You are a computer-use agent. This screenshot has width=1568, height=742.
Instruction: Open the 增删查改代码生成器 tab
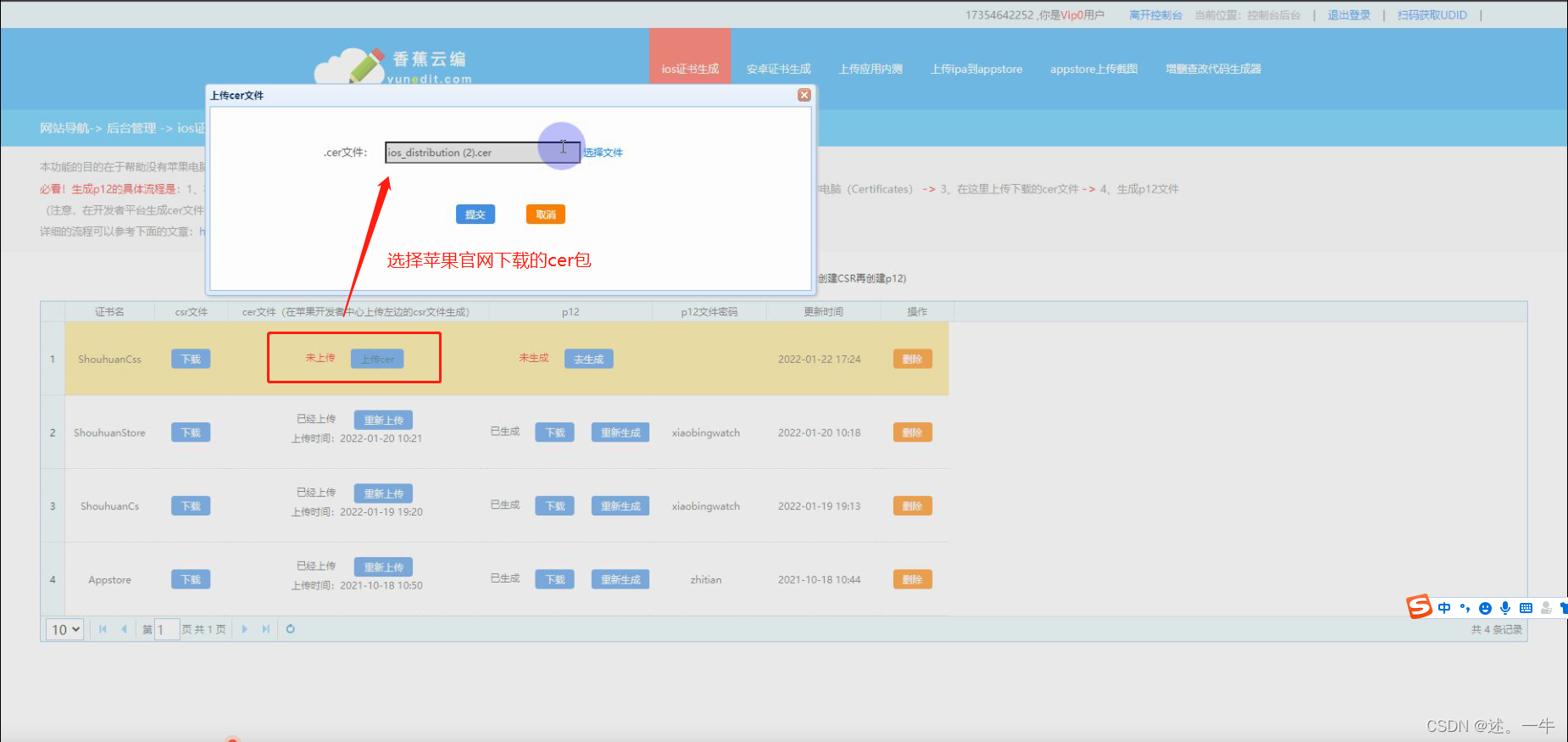pos(1213,69)
